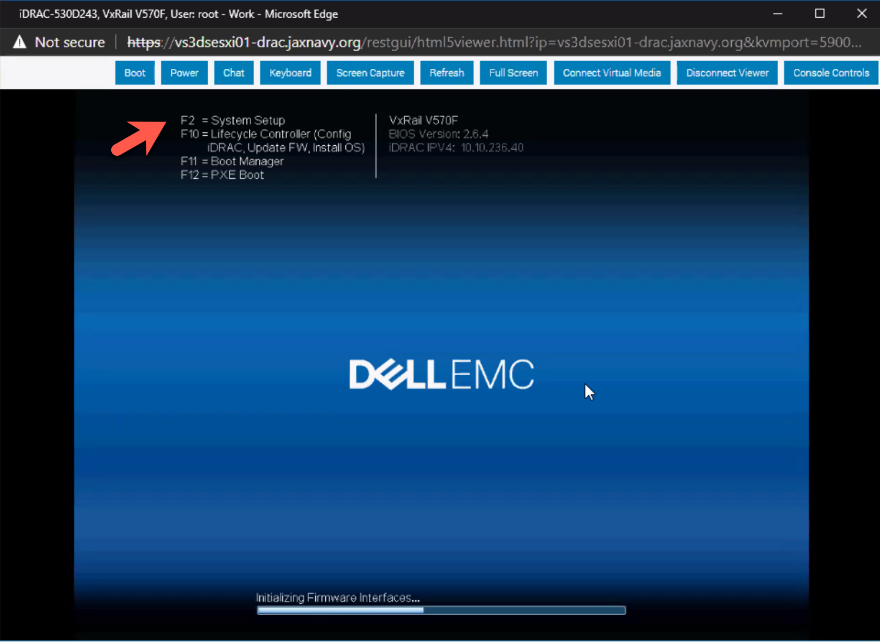The height and width of the screenshot is (642, 880).
Task: Click the Dell EMC logo
Action: 442,374
